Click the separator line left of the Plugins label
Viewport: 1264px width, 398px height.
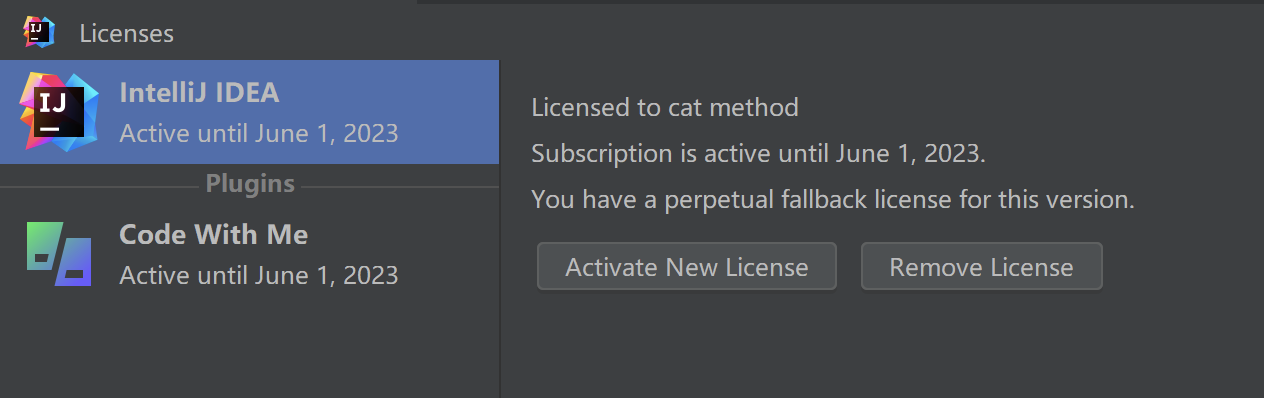[x=98, y=186]
